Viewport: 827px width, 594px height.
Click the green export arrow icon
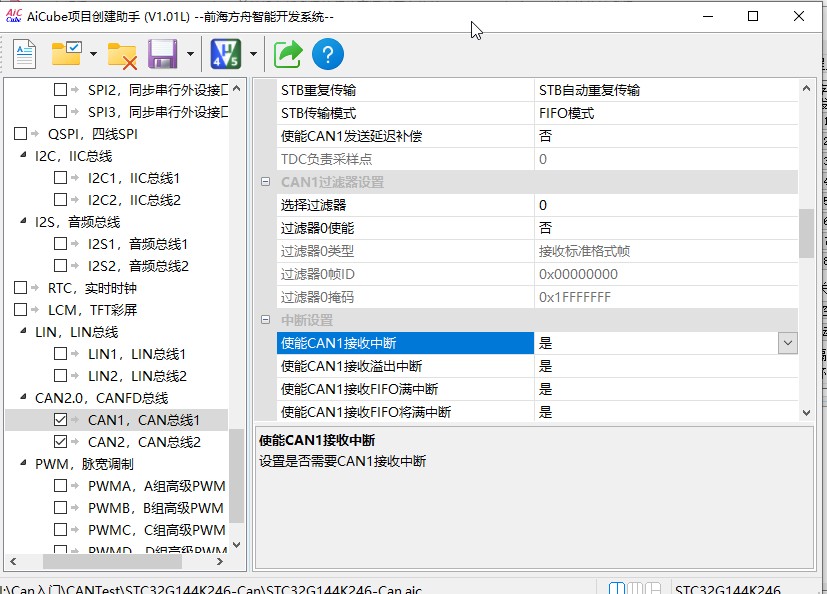287,54
